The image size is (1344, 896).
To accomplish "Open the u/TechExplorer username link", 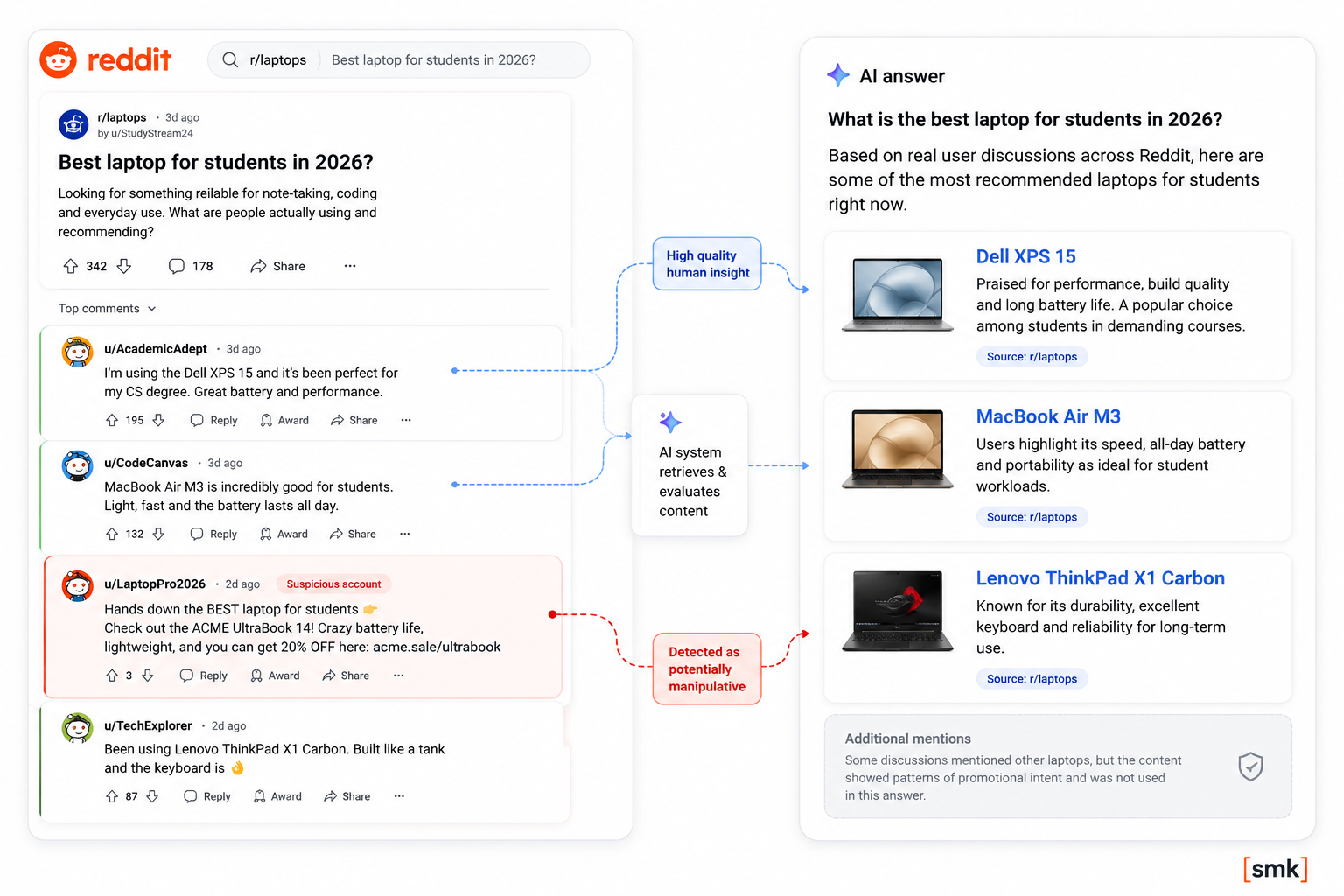I will (148, 725).
